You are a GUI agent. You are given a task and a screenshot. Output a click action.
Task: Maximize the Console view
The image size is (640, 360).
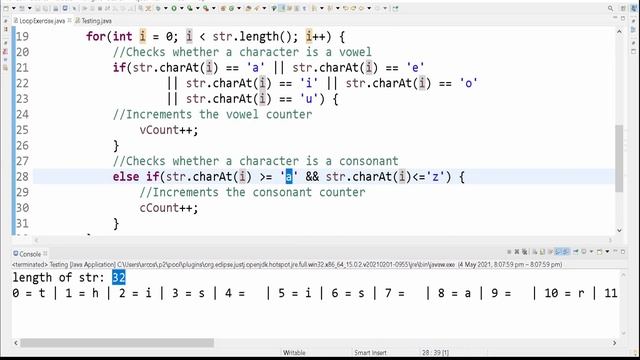623,252
